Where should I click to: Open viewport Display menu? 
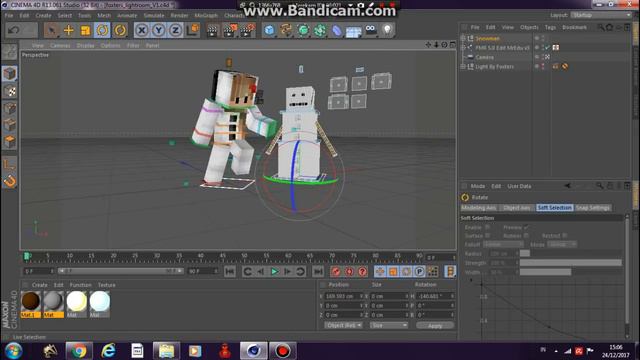click(85, 46)
